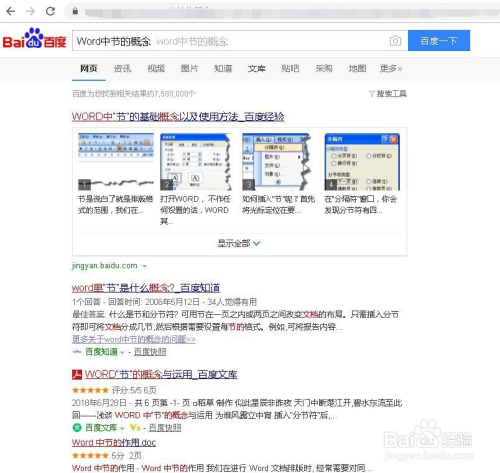This screenshot has width=500, height=473.
Task: Expand the 更多» tab menu
Action: click(x=391, y=68)
